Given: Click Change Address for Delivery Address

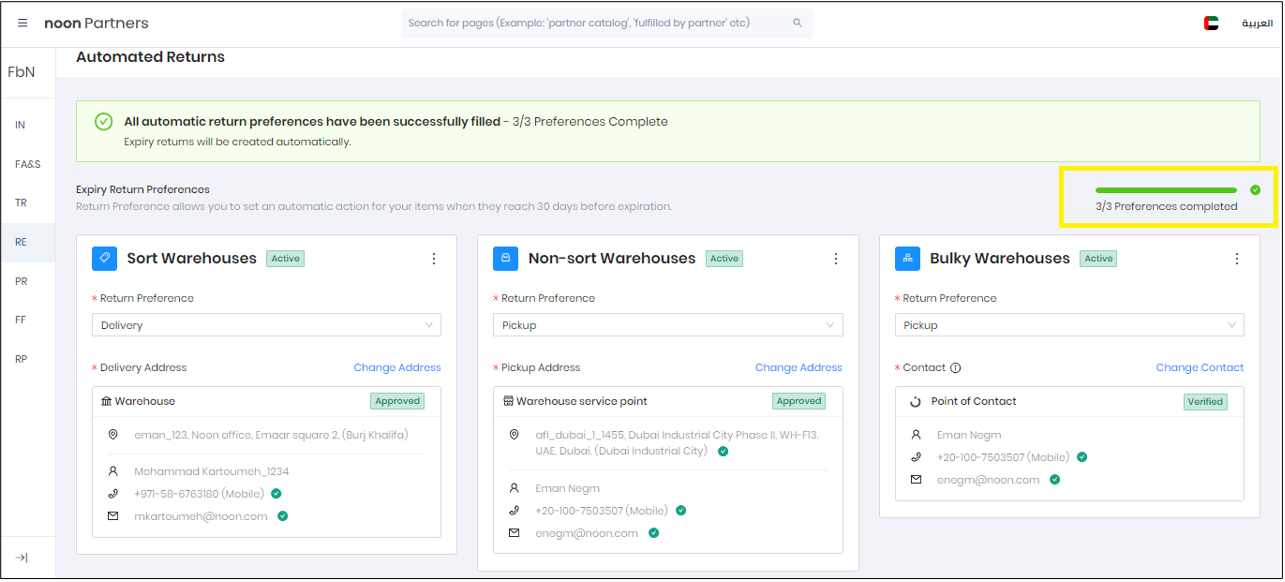Looking at the screenshot, I should click(397, 368).
